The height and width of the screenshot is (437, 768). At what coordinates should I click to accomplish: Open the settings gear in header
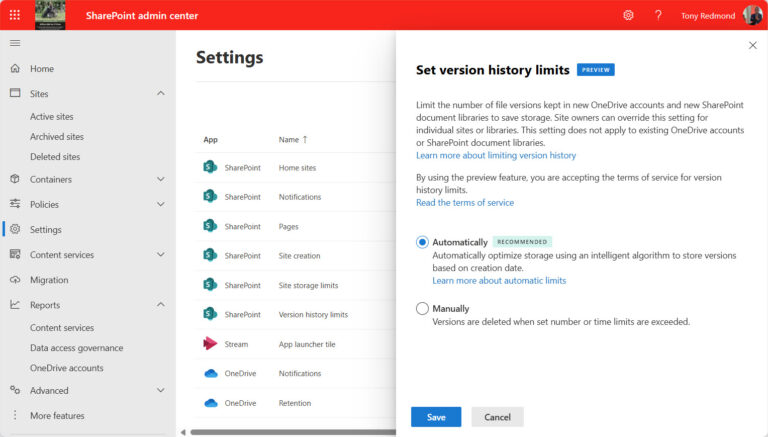628,16
